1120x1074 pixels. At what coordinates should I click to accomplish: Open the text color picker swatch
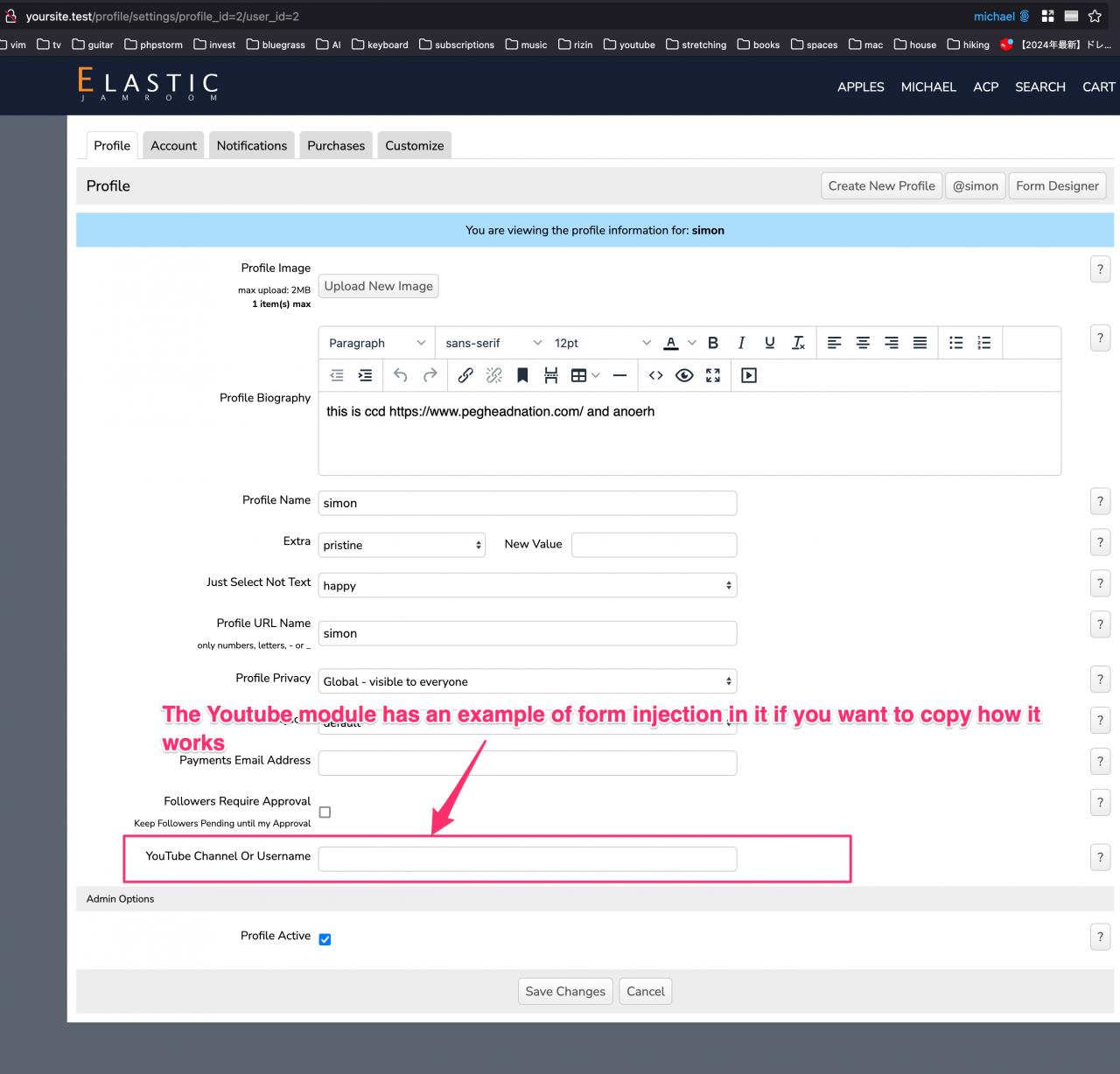coord(671,343)
